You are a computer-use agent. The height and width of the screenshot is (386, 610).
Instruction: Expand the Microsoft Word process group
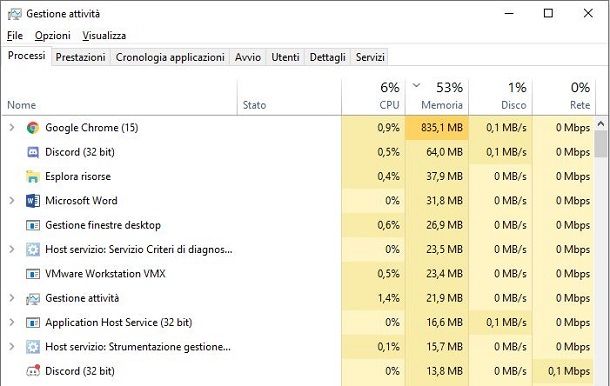(12, 201)
